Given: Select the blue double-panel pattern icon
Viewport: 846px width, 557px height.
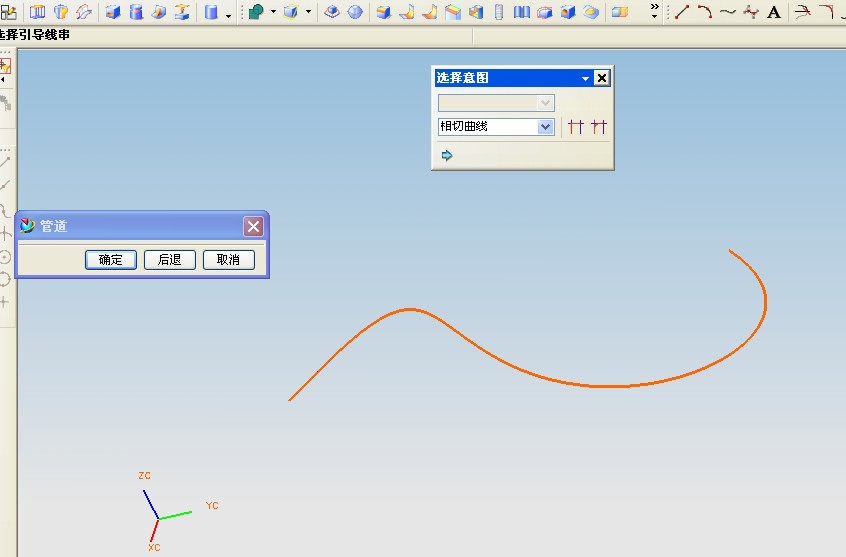Looking at the screenshot, I should (521, 12).
